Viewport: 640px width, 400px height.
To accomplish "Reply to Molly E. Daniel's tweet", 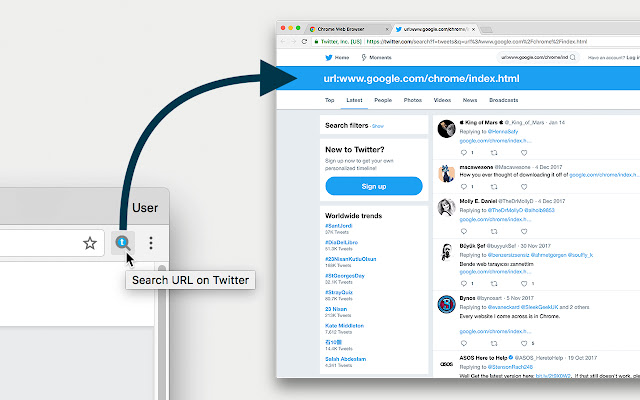I will click(x=464, y=231).
